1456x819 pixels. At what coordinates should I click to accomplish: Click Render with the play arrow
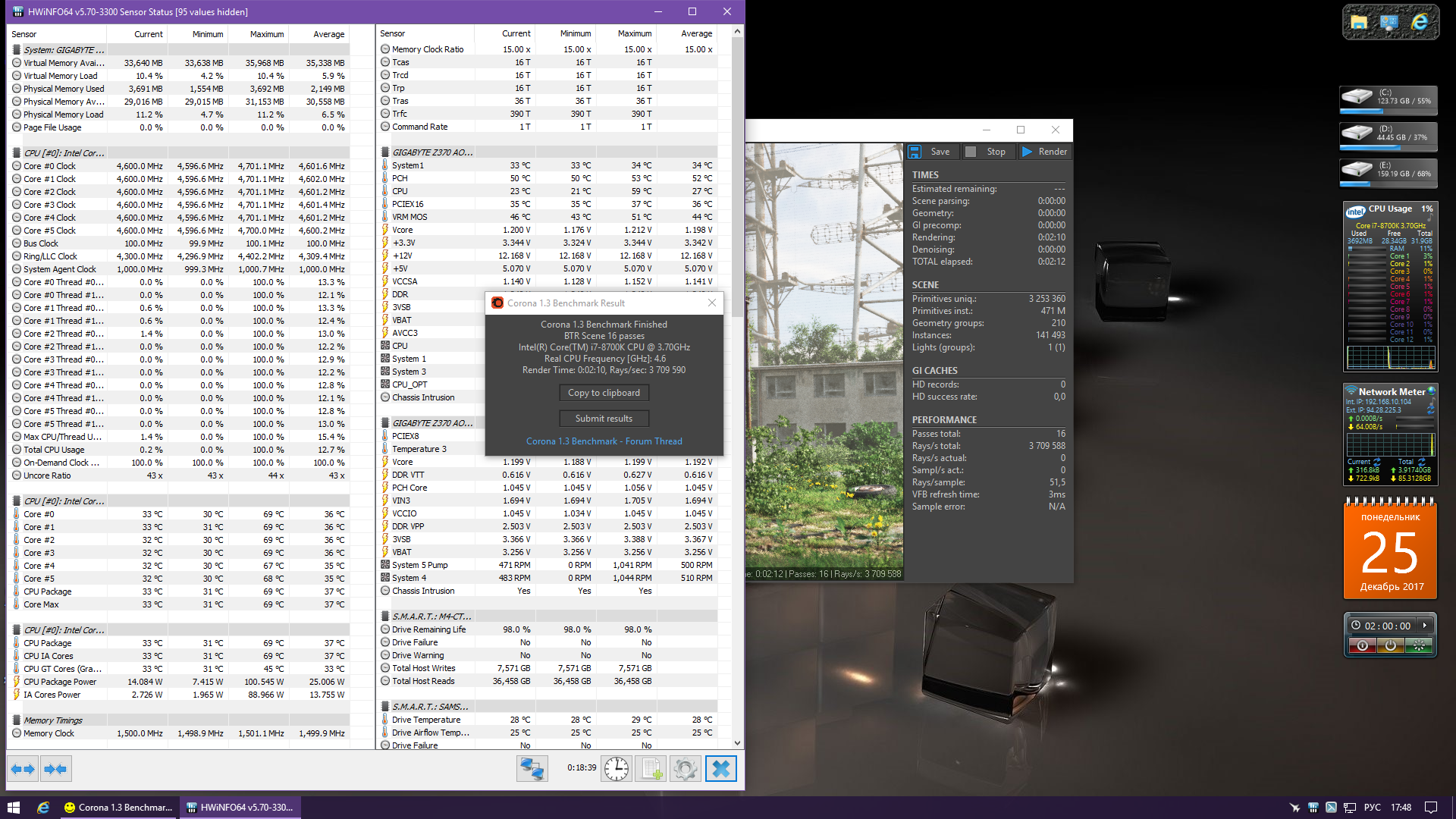tap(1044, 152)
